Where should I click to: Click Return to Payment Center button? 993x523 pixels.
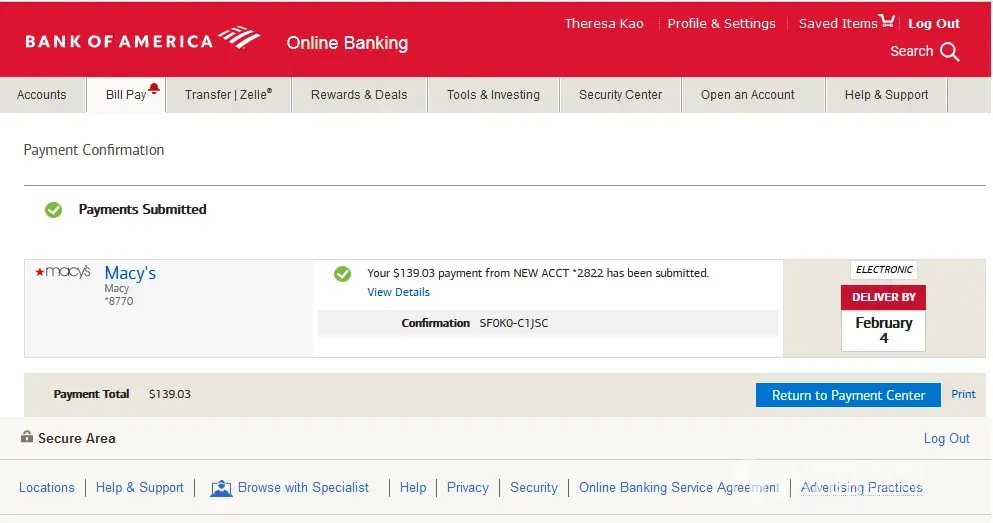[848, 395]
